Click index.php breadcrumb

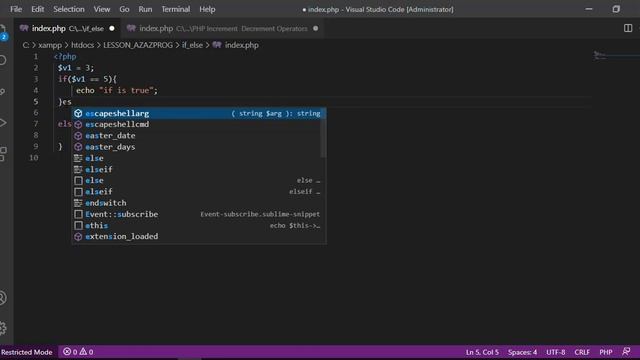(x=236, y=45)
